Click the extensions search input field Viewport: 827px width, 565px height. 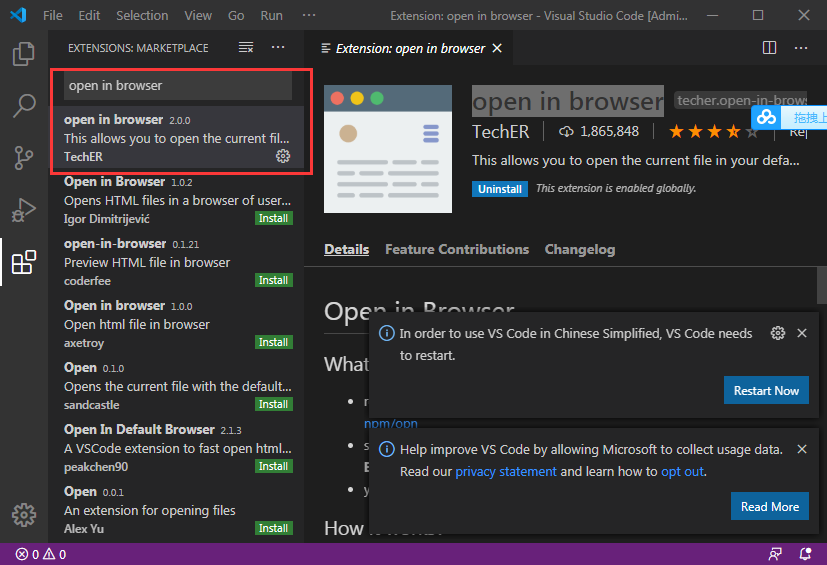[x=178, y=85]
